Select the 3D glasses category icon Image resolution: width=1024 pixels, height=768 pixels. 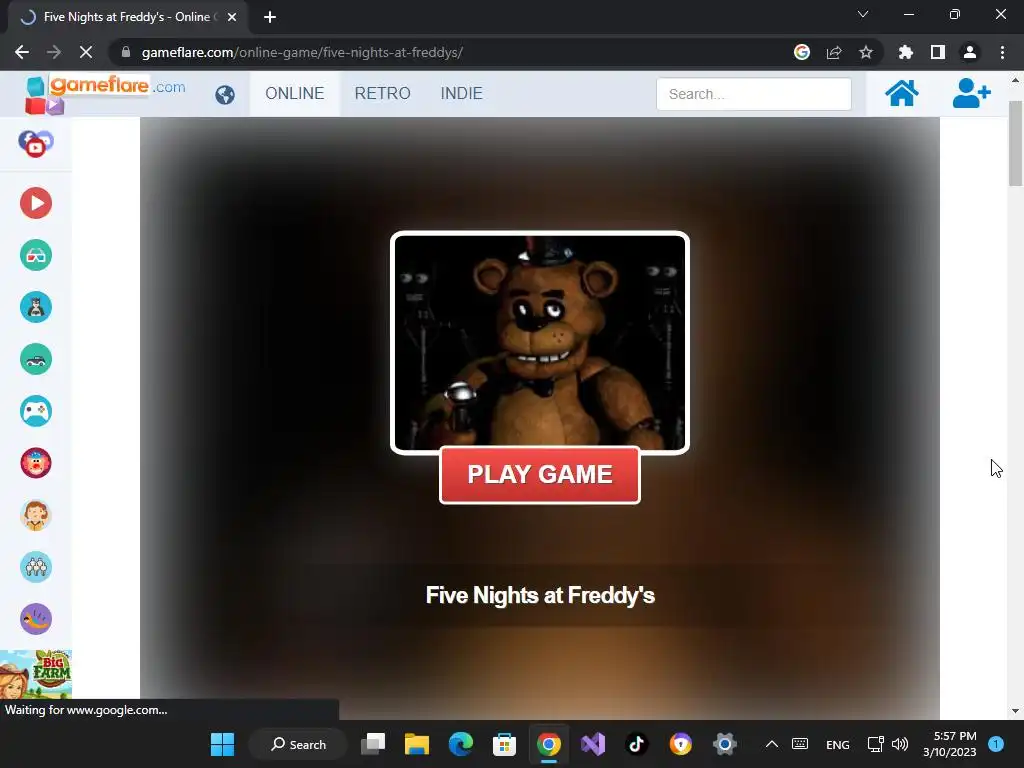(x=36, y=255)
